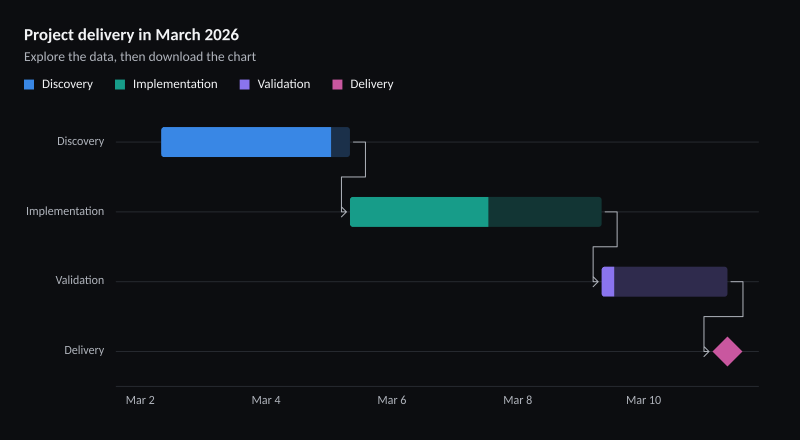The height and width of the screenshot is (440, 800).
Task: Click the pink Delivery legend swatch
Action: pos(337,85)
